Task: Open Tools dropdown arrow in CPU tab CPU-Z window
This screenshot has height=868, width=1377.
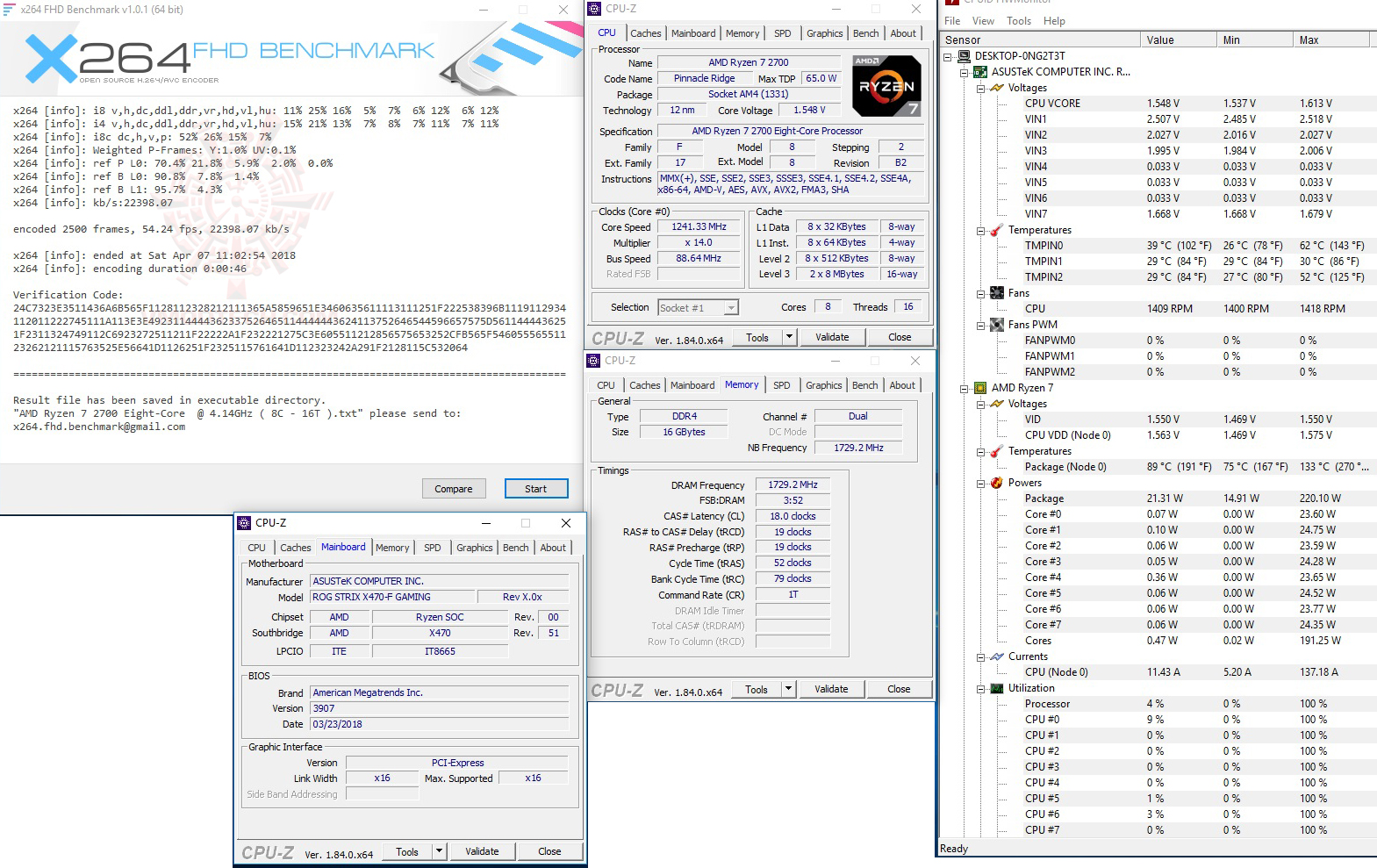Action: point(790,337)
